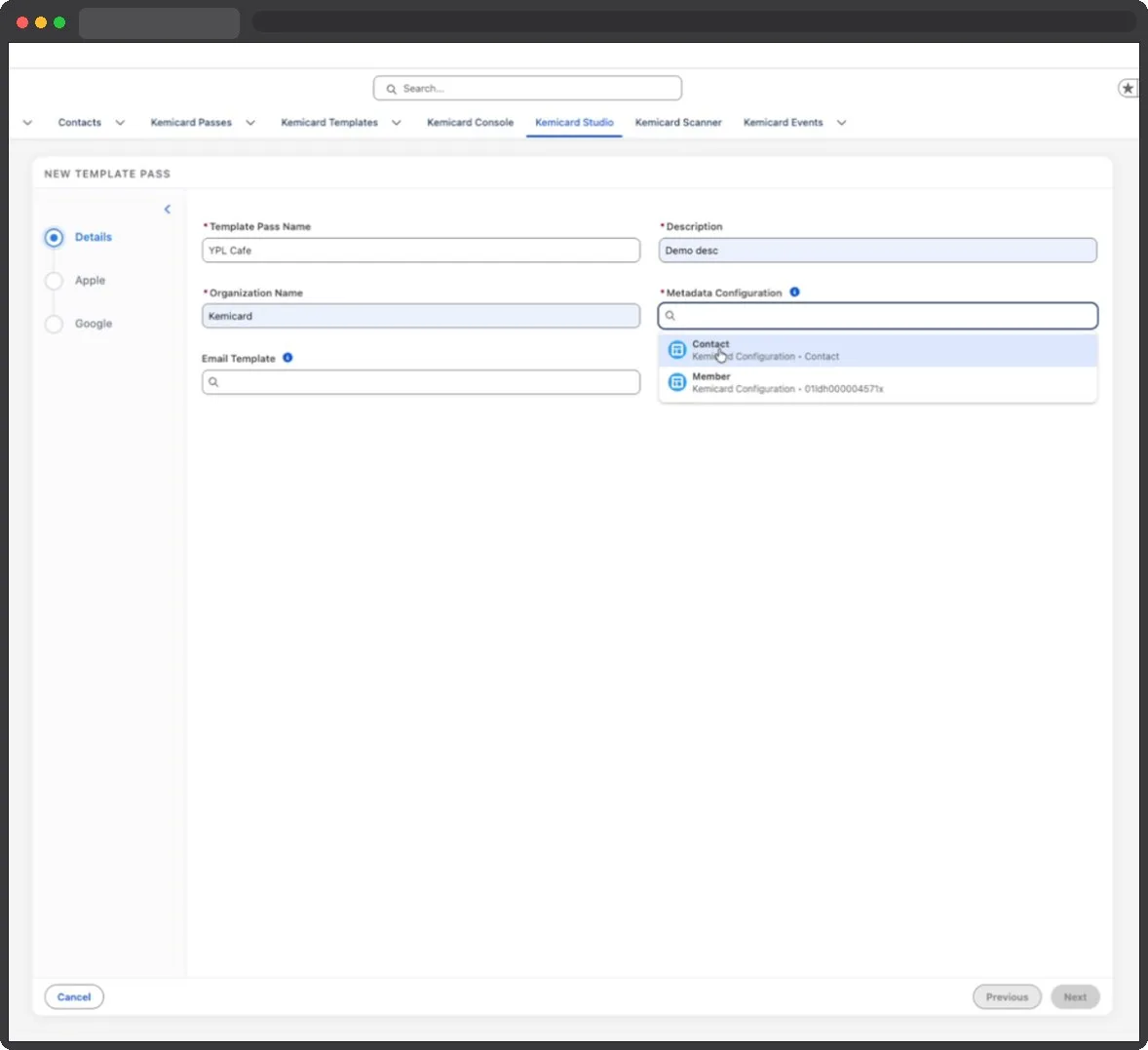Image resolution: width=1148 pixels, height=1050 pixels.
Task: Open the Kemicard Templates tab
Action: [x=329, y=122]
